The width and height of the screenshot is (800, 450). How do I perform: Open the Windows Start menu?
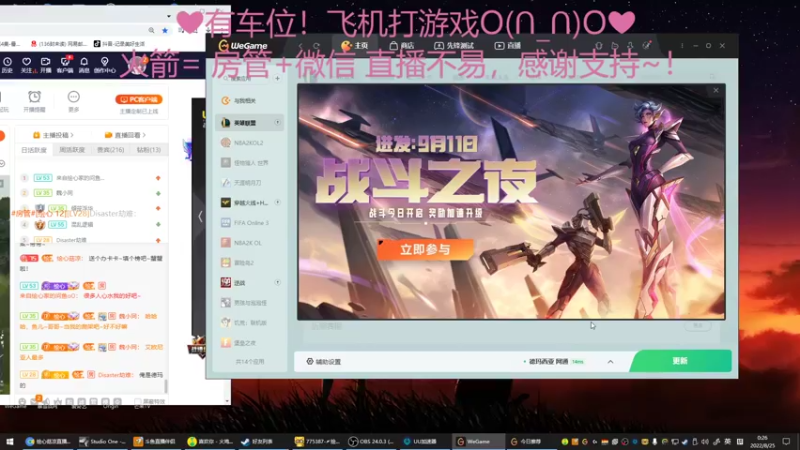tap(10, 441)
